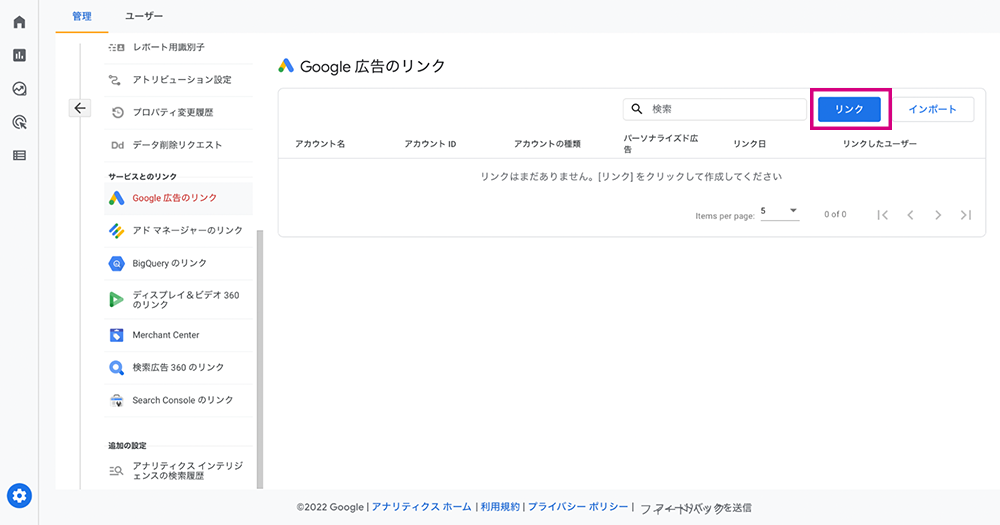
Task: Click the Analytics Intelligence search history icon
Action: 116,471
